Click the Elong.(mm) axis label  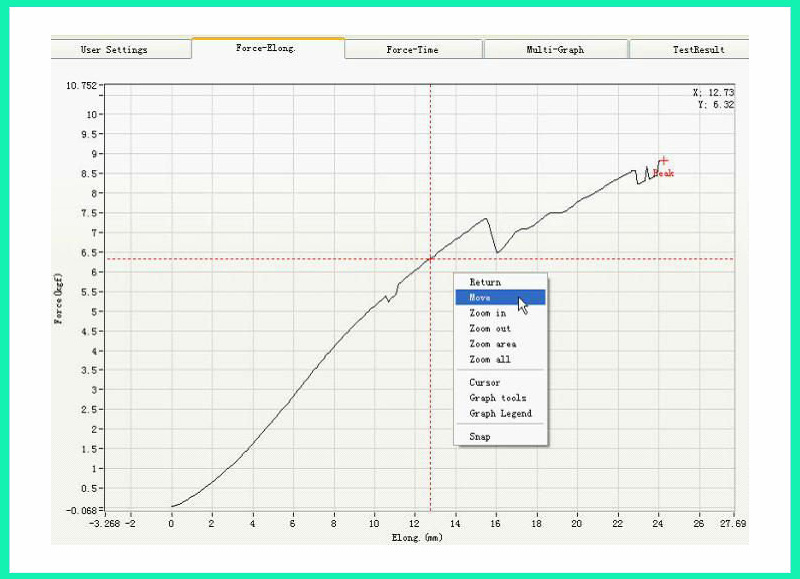416,537
